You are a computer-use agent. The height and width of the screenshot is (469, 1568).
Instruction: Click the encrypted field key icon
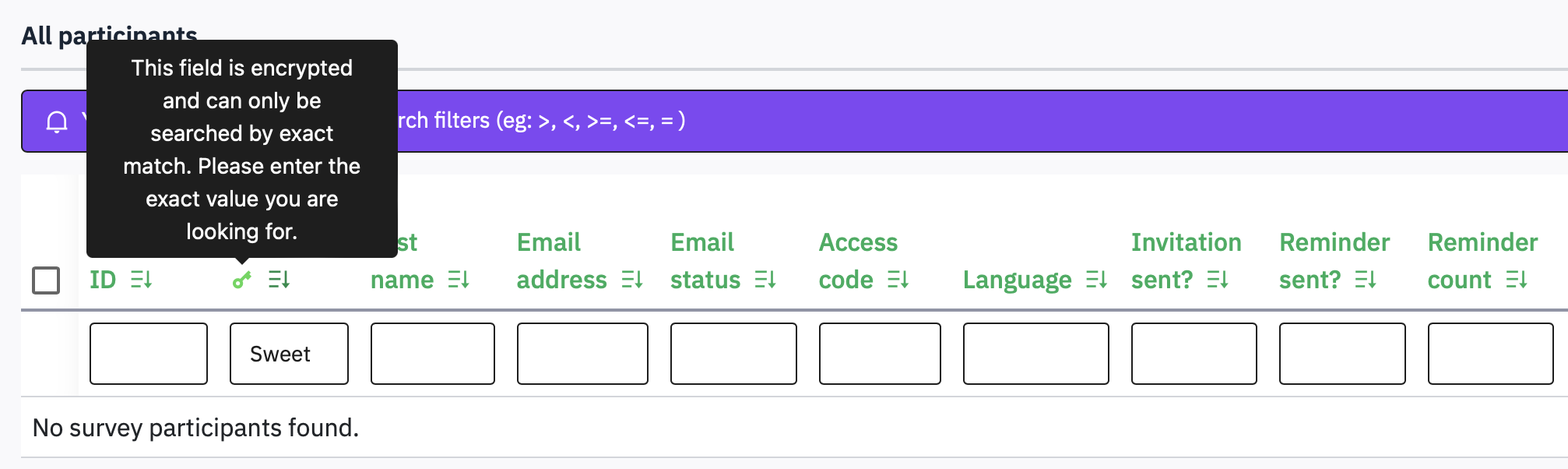click(242, 280)
